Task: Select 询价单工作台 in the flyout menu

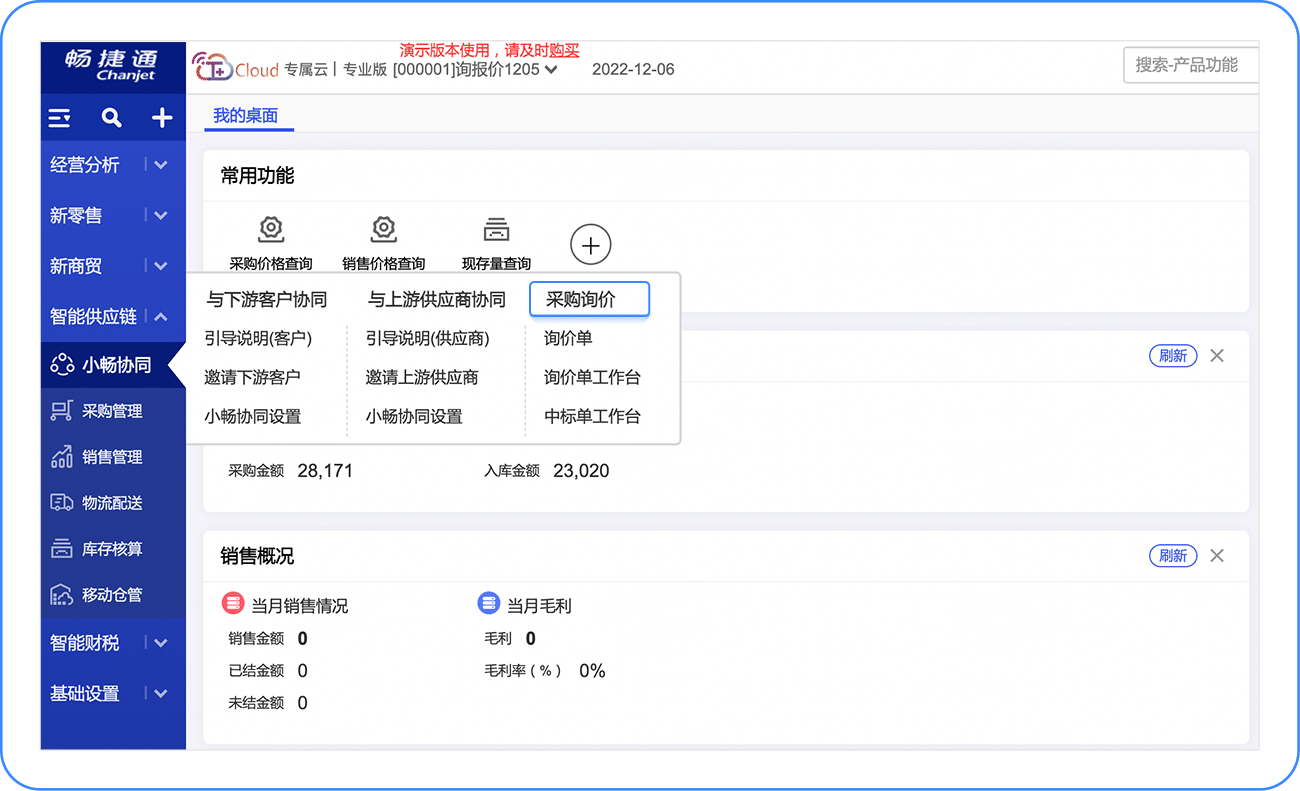Action: (592, 378)
